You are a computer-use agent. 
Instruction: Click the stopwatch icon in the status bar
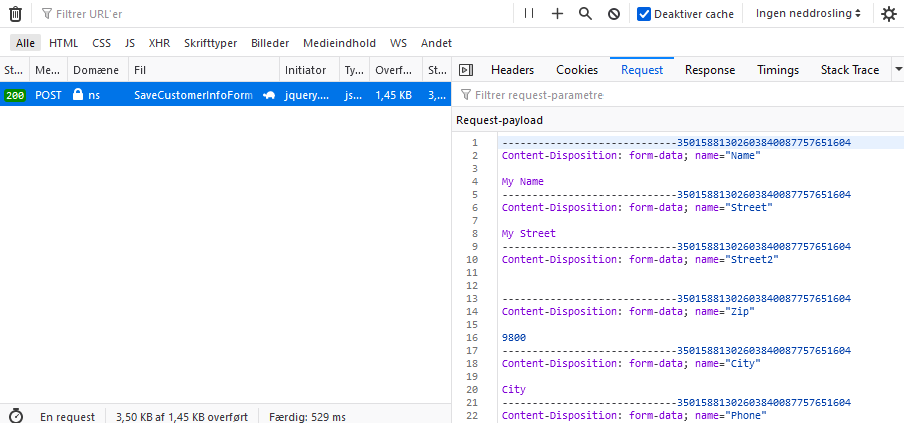pyautogui.click(x=16, y=416)
